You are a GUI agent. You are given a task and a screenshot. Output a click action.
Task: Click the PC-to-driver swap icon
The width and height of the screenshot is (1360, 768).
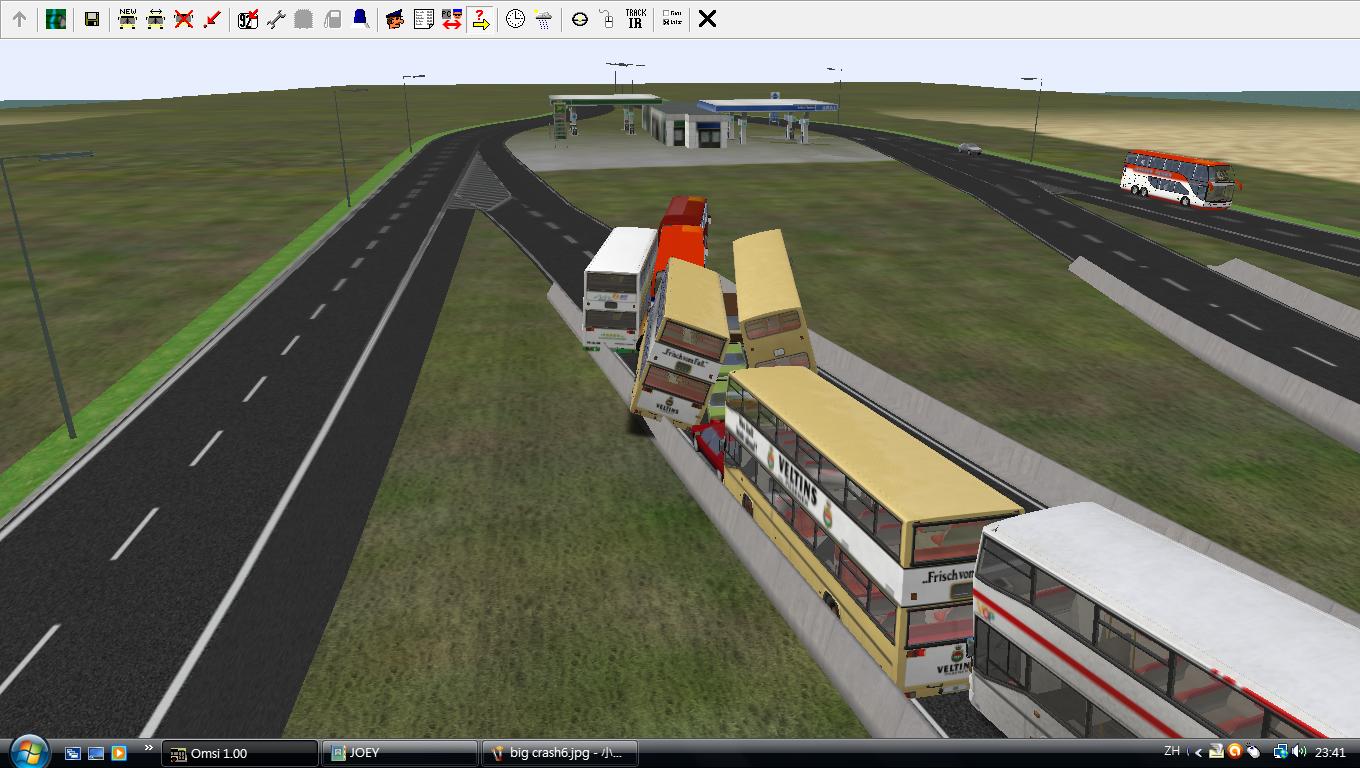[451, 19]
